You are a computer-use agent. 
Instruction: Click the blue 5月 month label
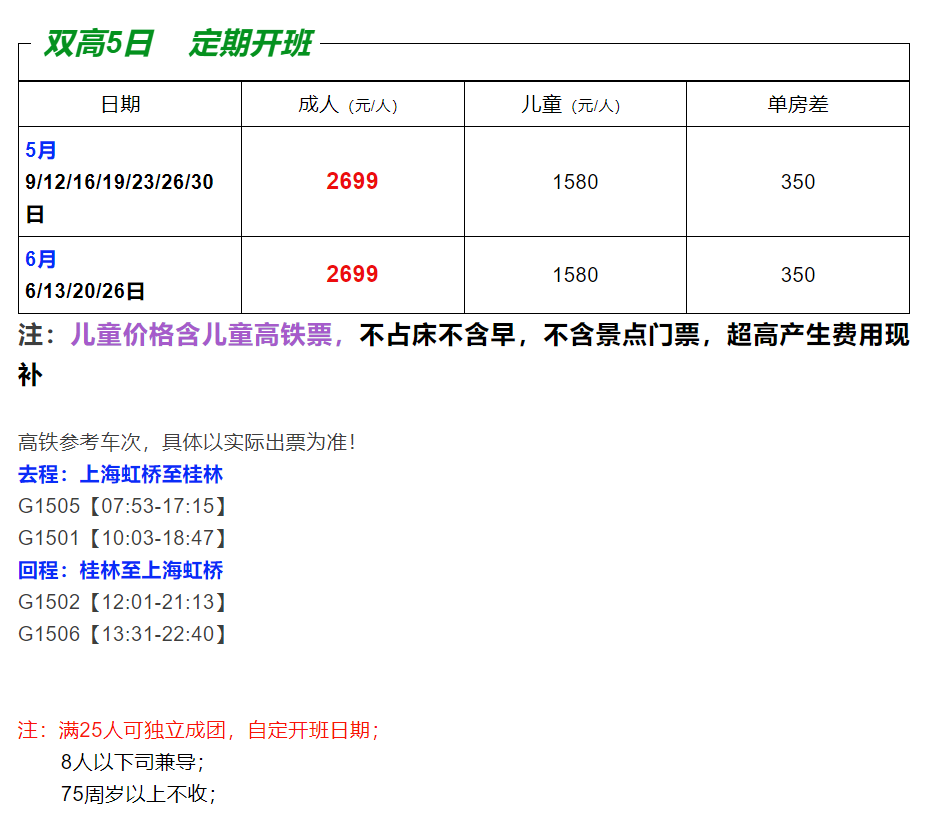(41, 151)
